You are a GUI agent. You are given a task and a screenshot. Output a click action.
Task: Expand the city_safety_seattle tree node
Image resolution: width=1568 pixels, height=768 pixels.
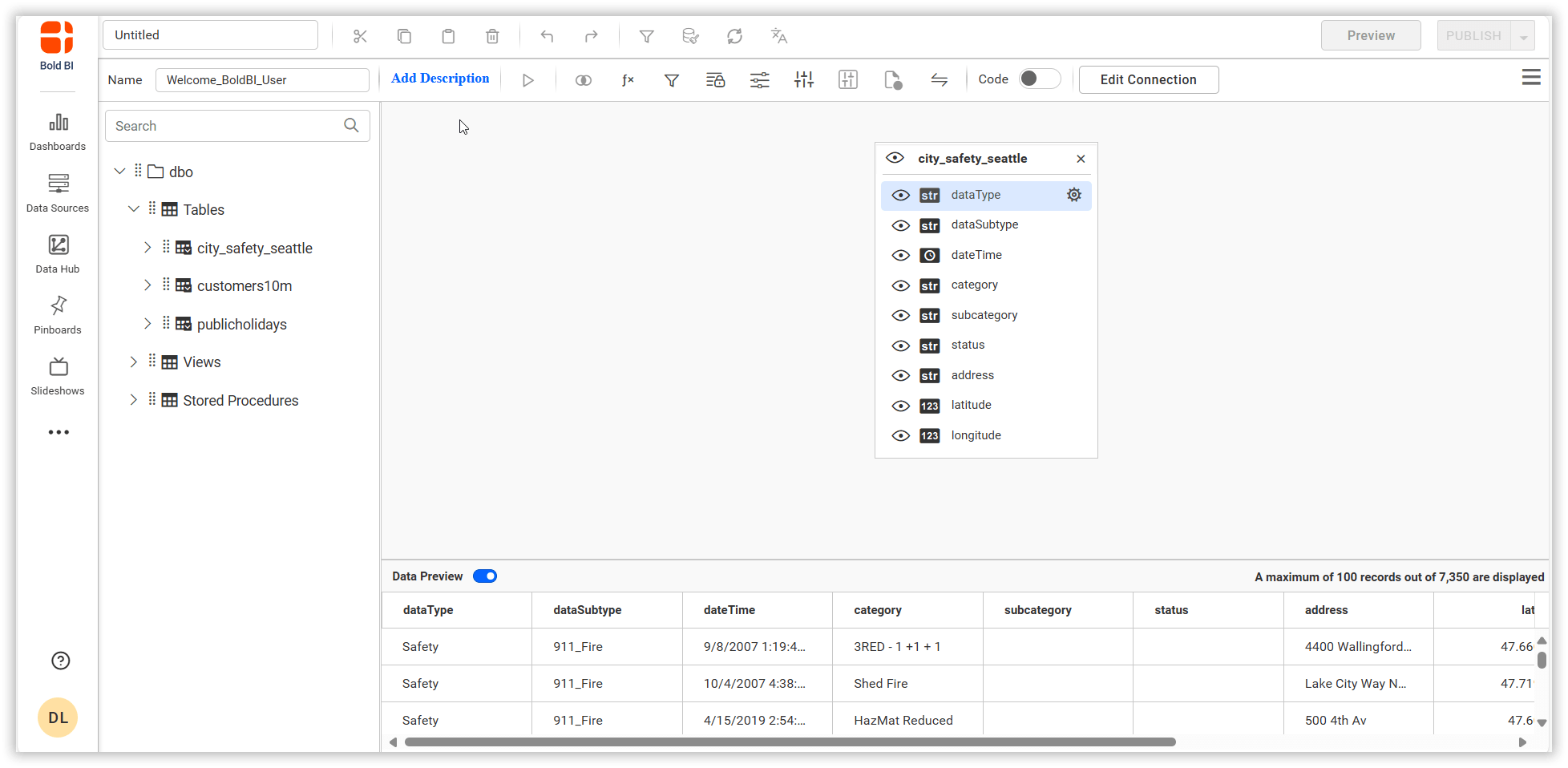pos(148,248)
